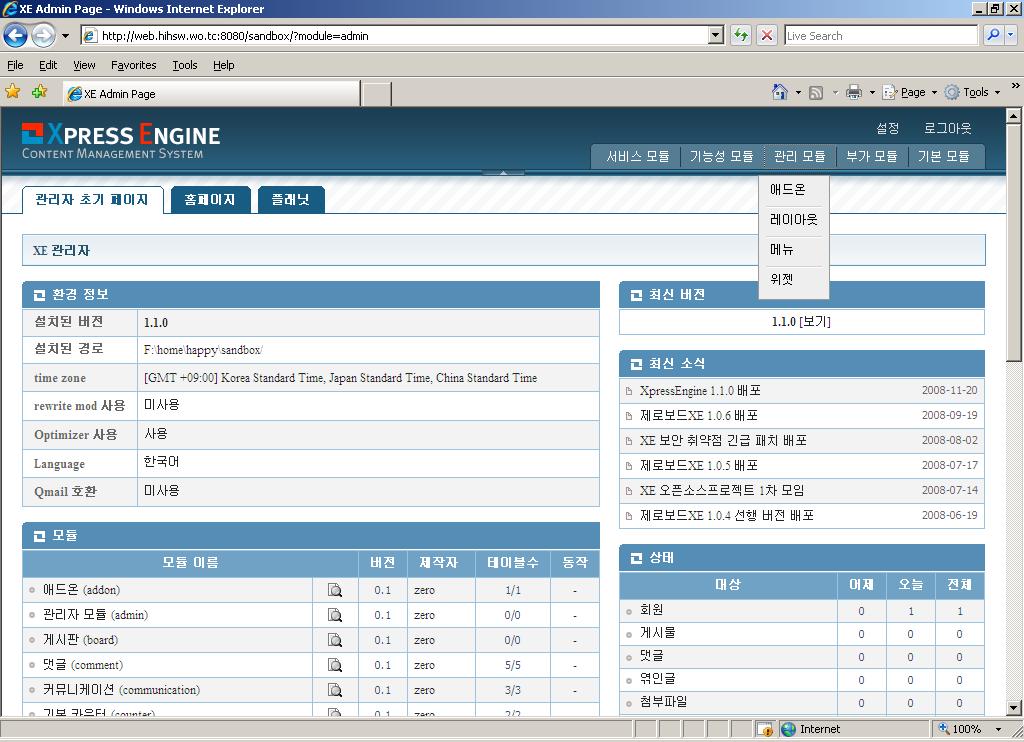Open news item XE 보안 취약점 긴급 패치 배포

[724, 440]
